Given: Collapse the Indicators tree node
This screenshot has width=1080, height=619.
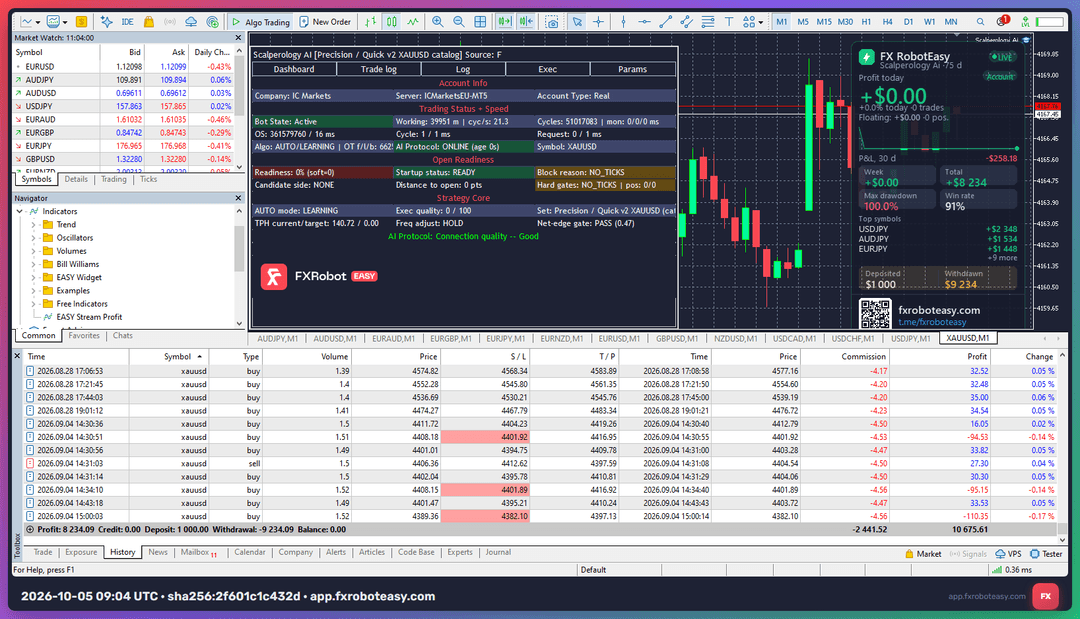Looking at the screenshot, I should (19, 211).
